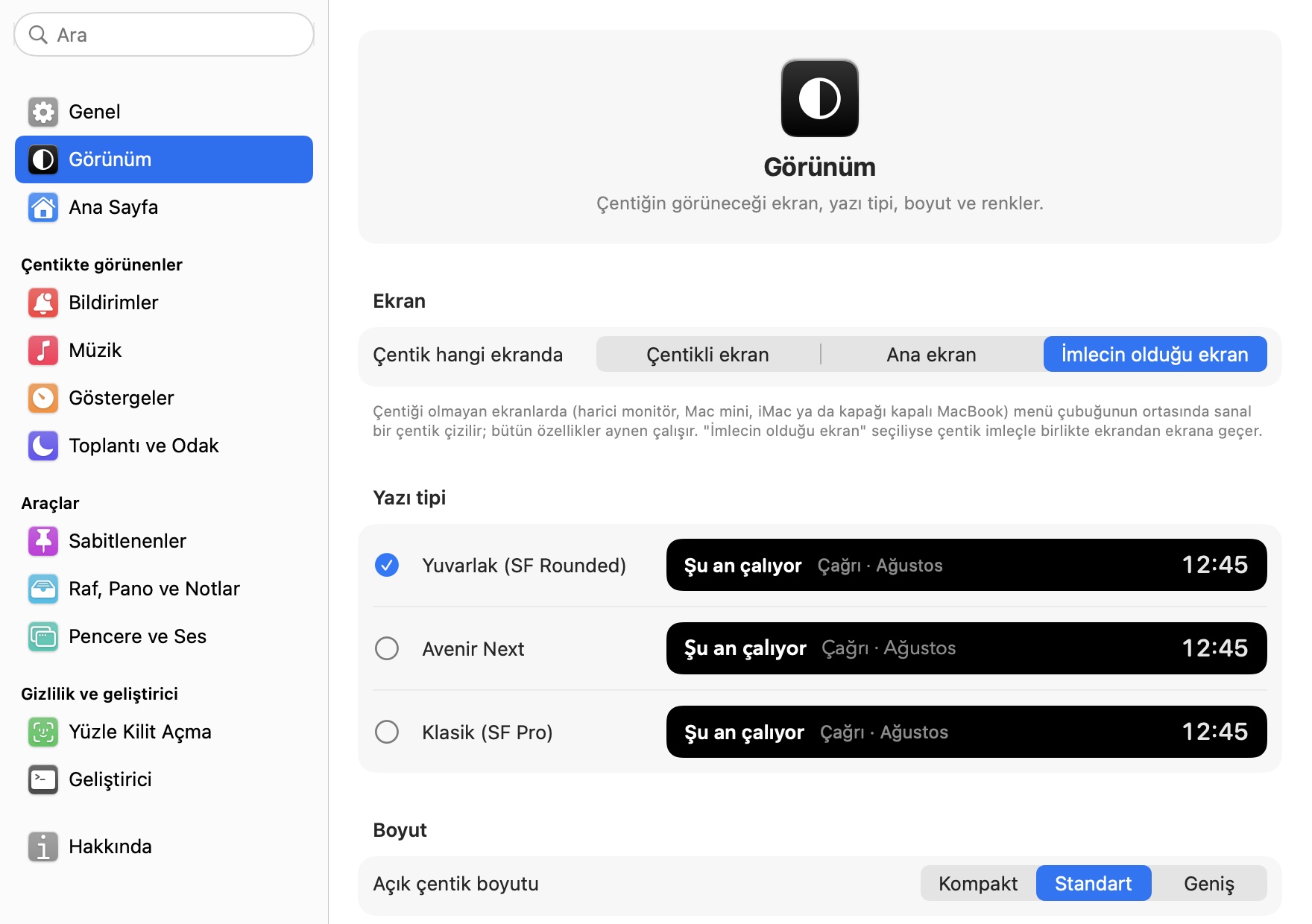
Task: Click the SF Pro font preview bar
Action: tap(967, 732)
